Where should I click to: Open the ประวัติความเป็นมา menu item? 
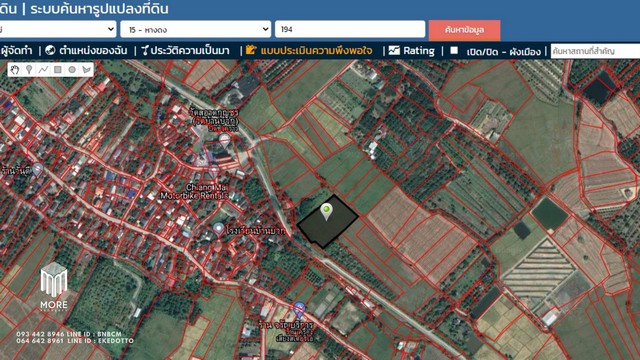click(x=185, y=51)
